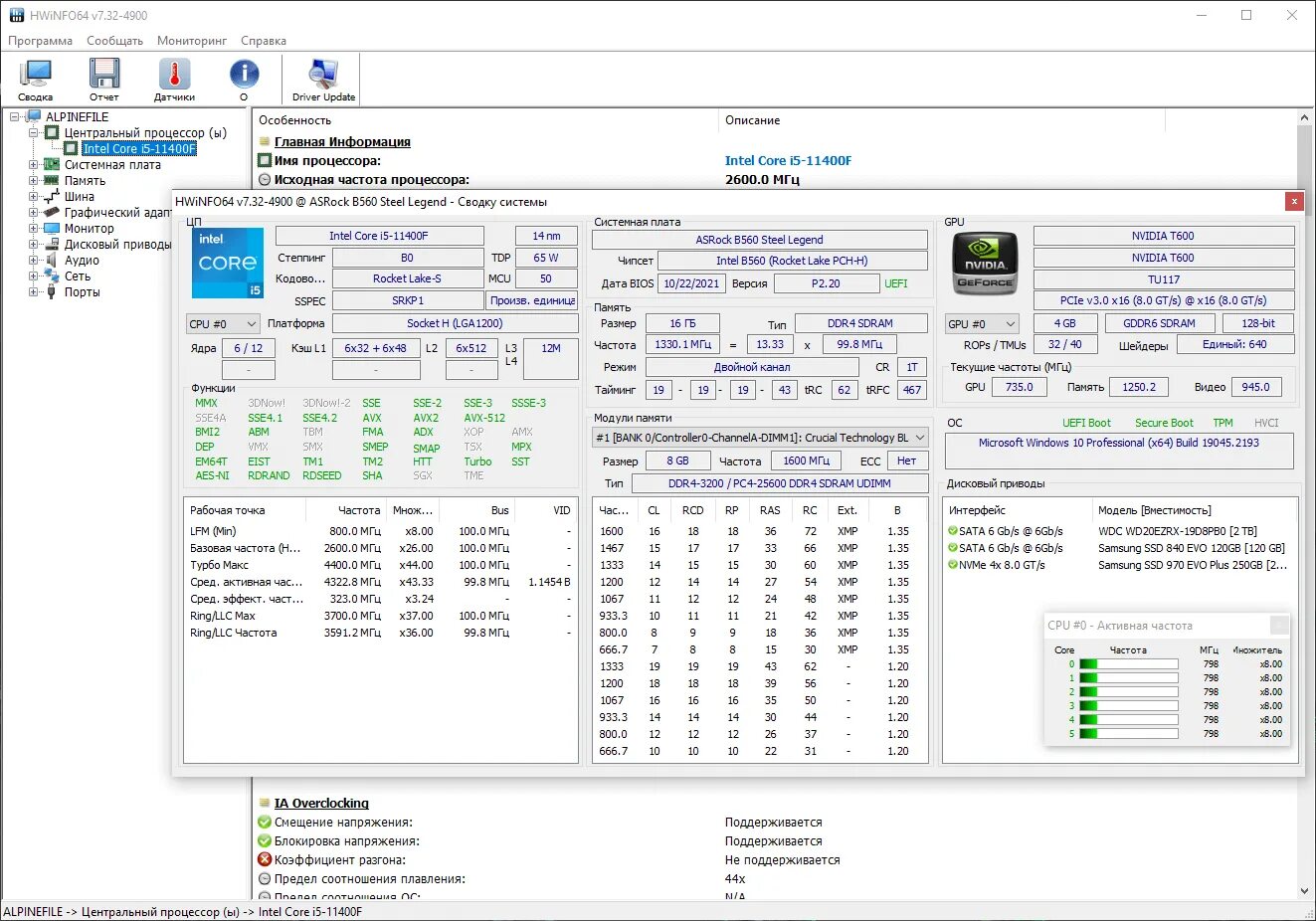Click status icon of WDC WD20EZRX drive
1316x921 pixels.
952,531
